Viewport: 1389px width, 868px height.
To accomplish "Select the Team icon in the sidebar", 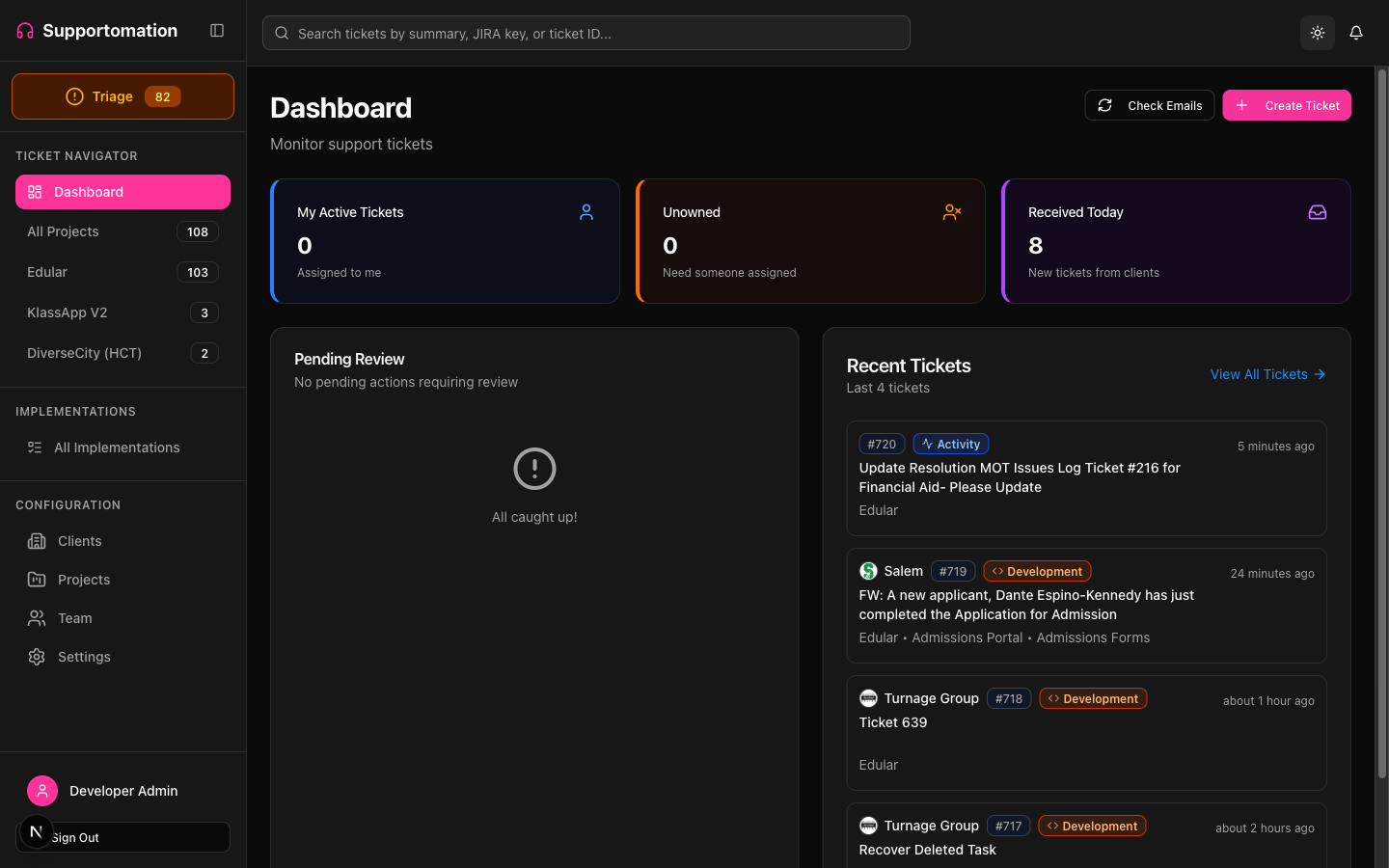I will tap(37, 618).
